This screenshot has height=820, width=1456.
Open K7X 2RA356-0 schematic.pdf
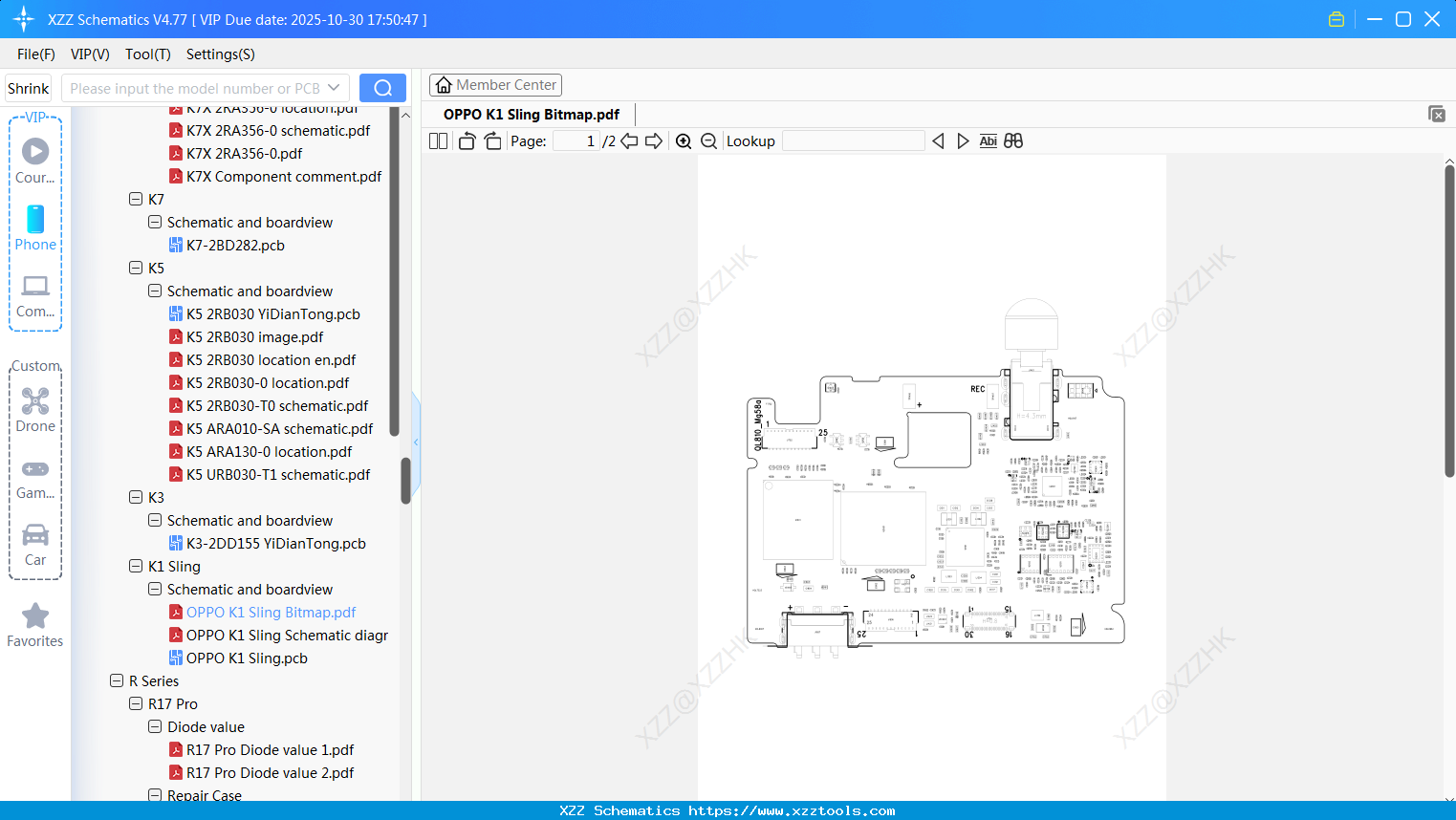(x=270, y=130)
